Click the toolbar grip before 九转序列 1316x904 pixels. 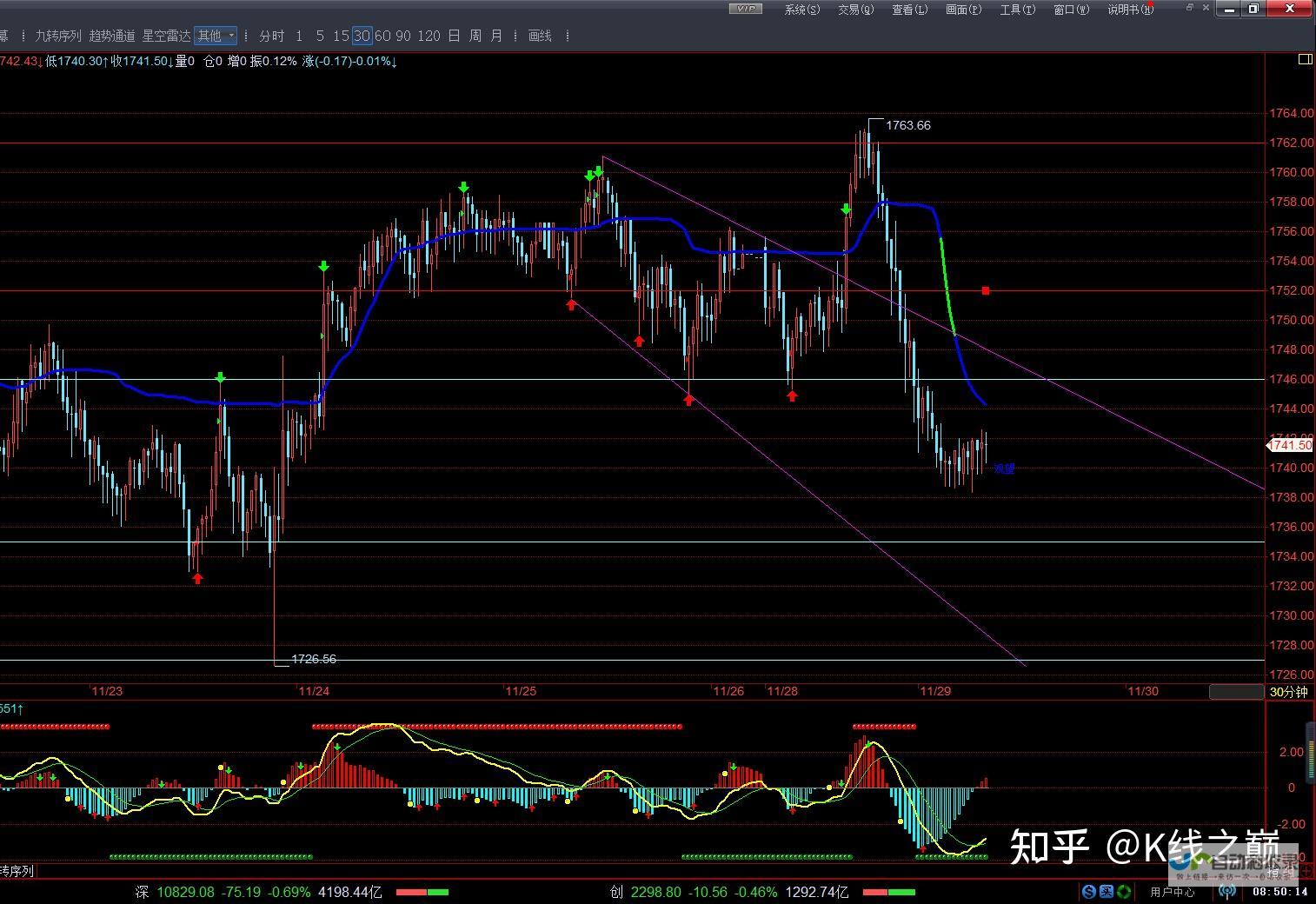[x=25, y=36]
